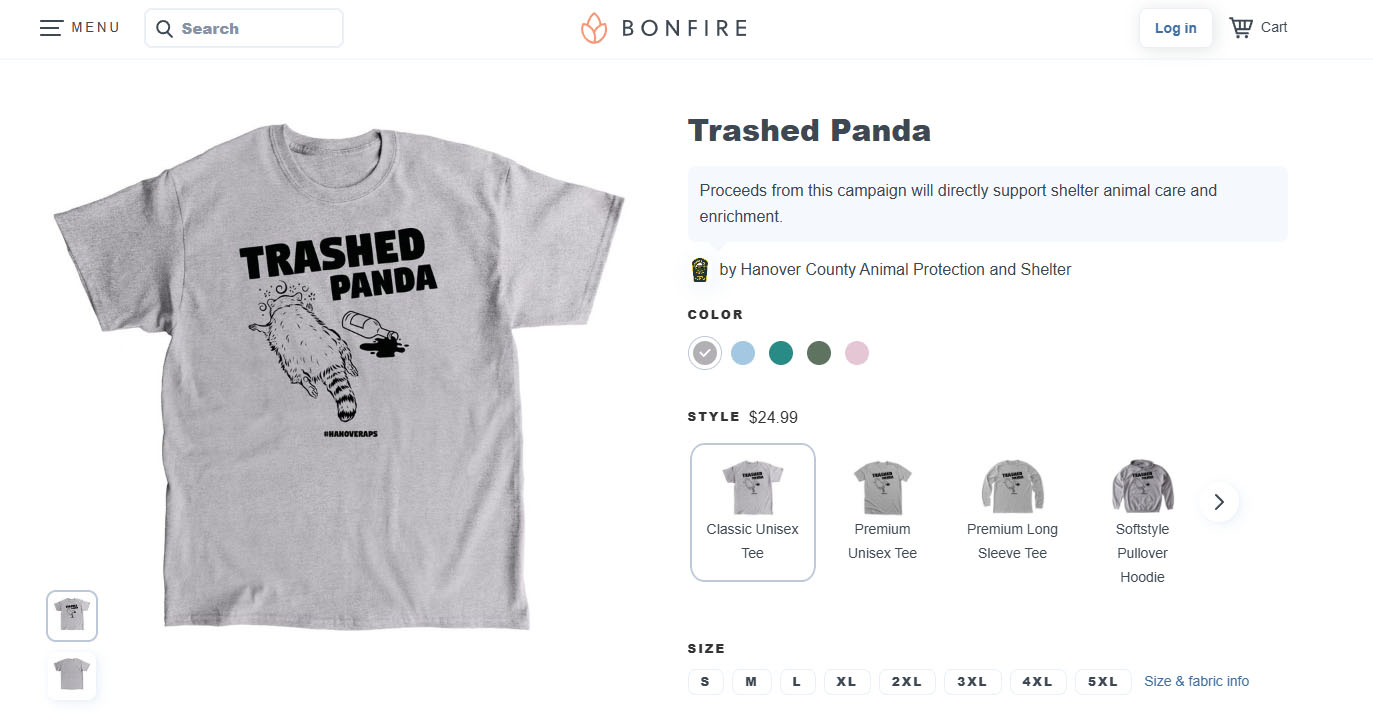Pick the Softstyle Pullover Hoodie image

1142,487
